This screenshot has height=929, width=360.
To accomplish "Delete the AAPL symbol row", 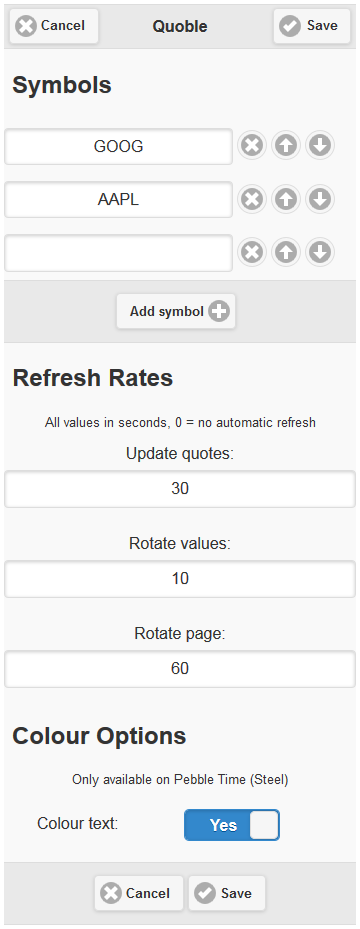I will pyautogui.click(x=252, y=199).
